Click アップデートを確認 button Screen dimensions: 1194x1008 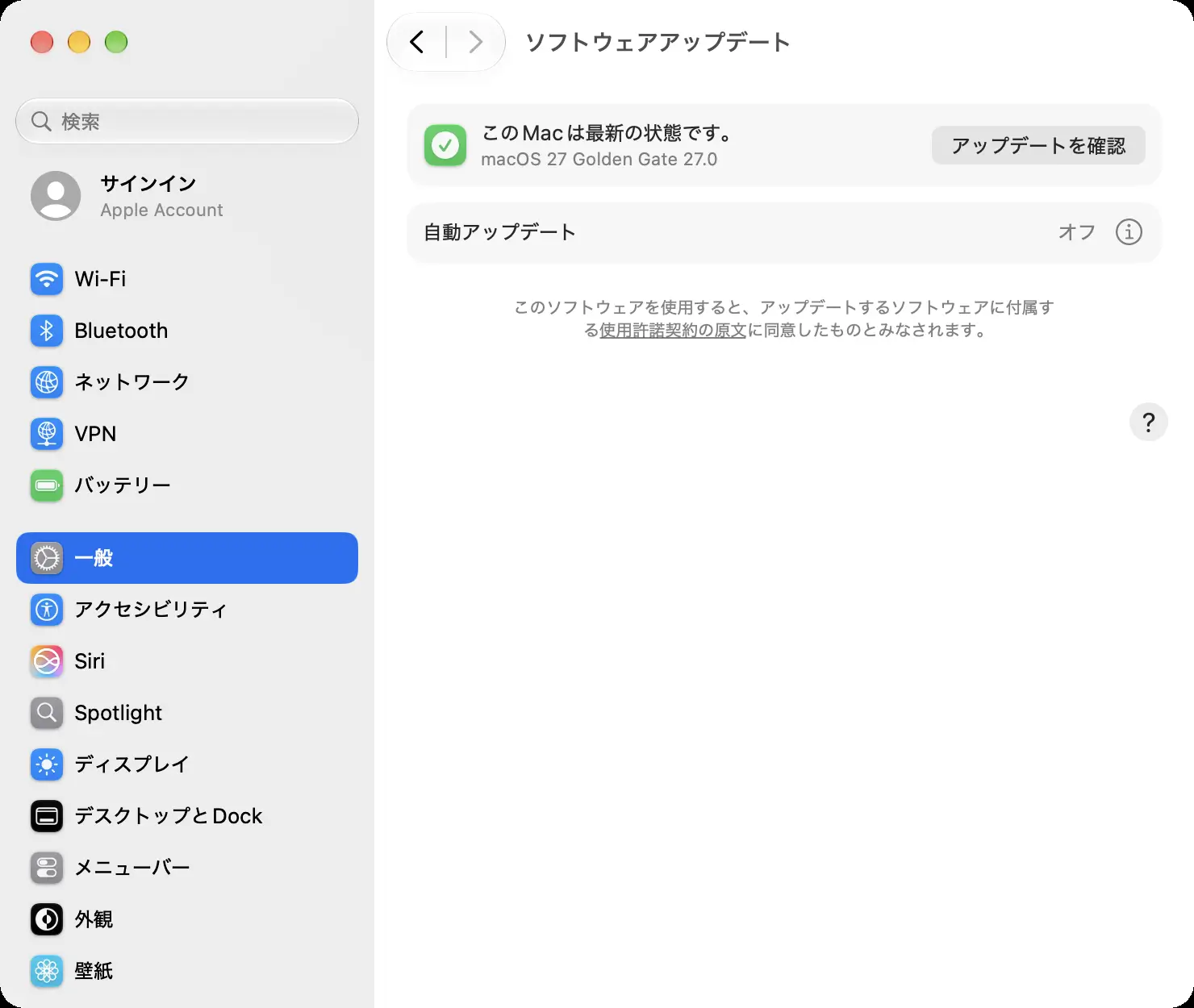pyautogui.click(x=1038, y=145)
